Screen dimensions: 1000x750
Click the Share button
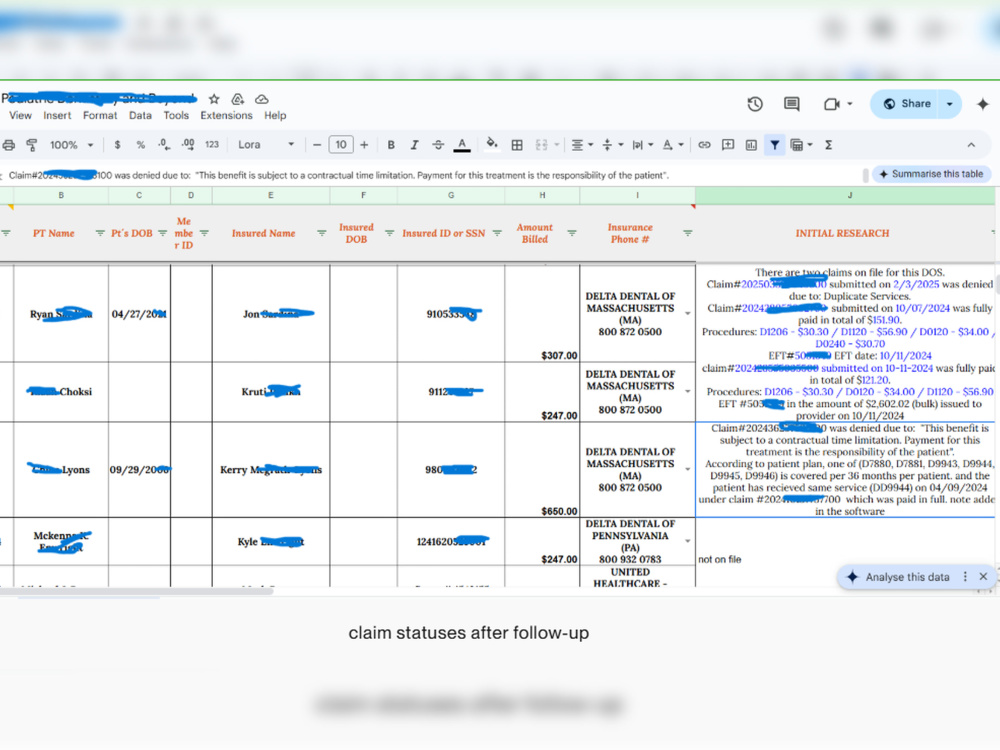pyautogui.click(x=906, y=104)
